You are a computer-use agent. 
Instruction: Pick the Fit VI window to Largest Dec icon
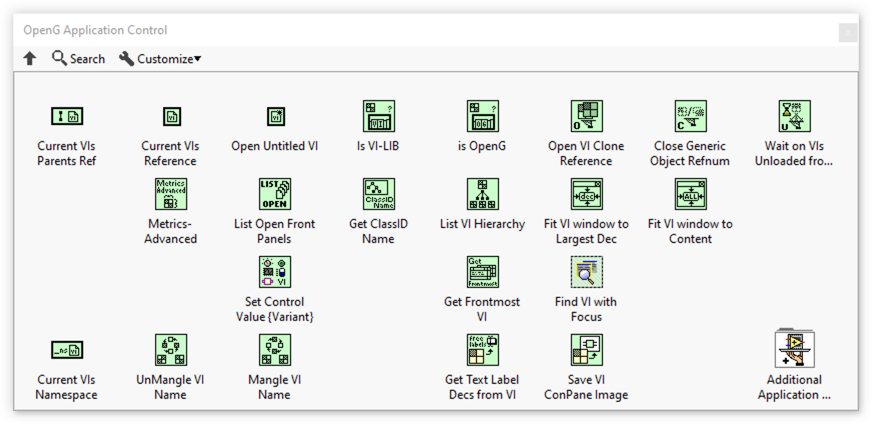tap(586, 194)
